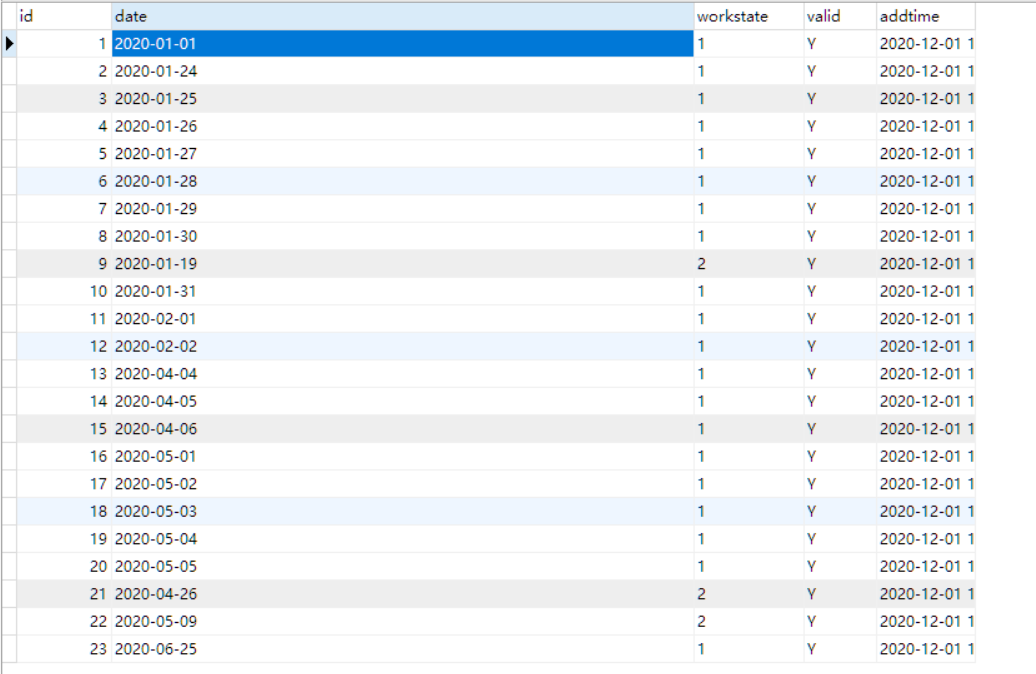Click date cell 2020-01-27

coord(402,154)
